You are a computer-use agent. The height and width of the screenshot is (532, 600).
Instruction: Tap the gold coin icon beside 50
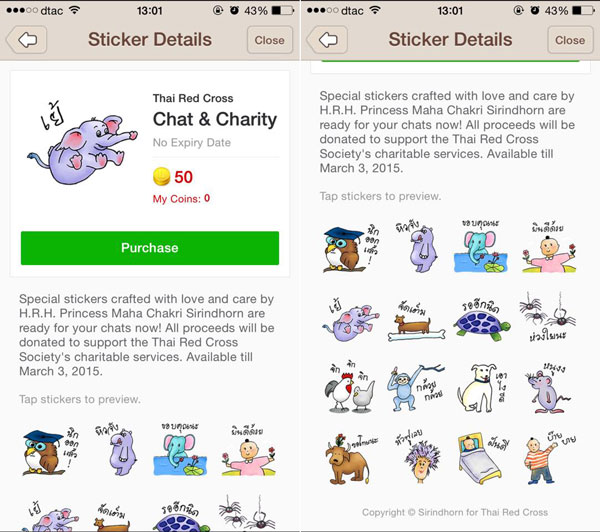click(x=161, y=177)
